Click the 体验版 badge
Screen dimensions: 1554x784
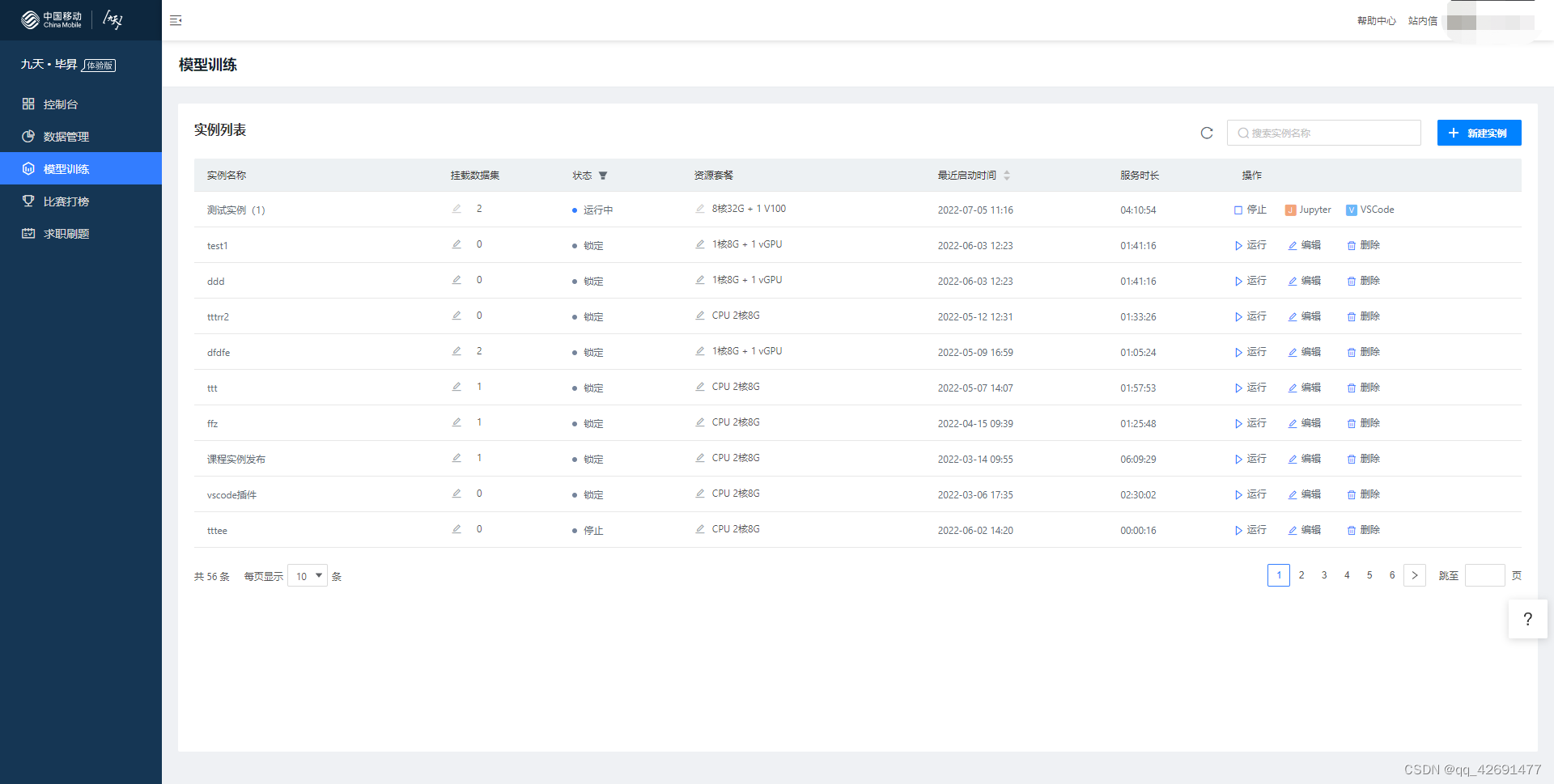tap(100, 66)
